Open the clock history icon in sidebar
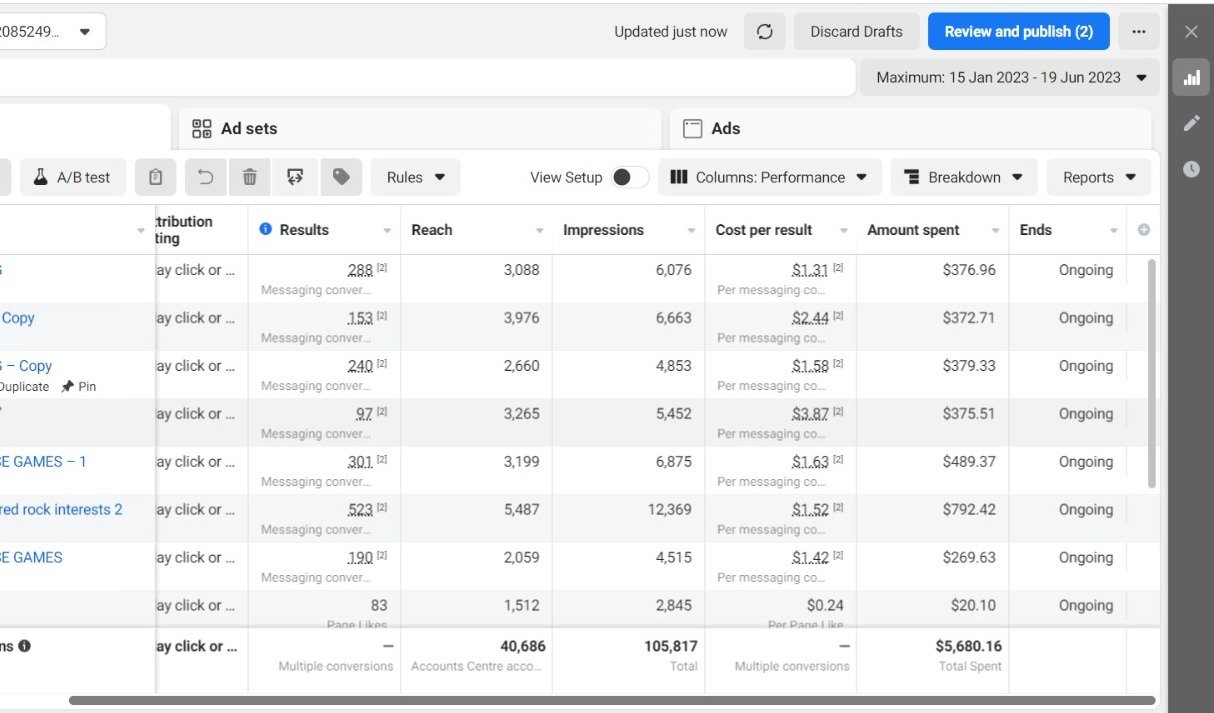The height and width of the screenshot is (713, 1214). tap(1191, 169)
